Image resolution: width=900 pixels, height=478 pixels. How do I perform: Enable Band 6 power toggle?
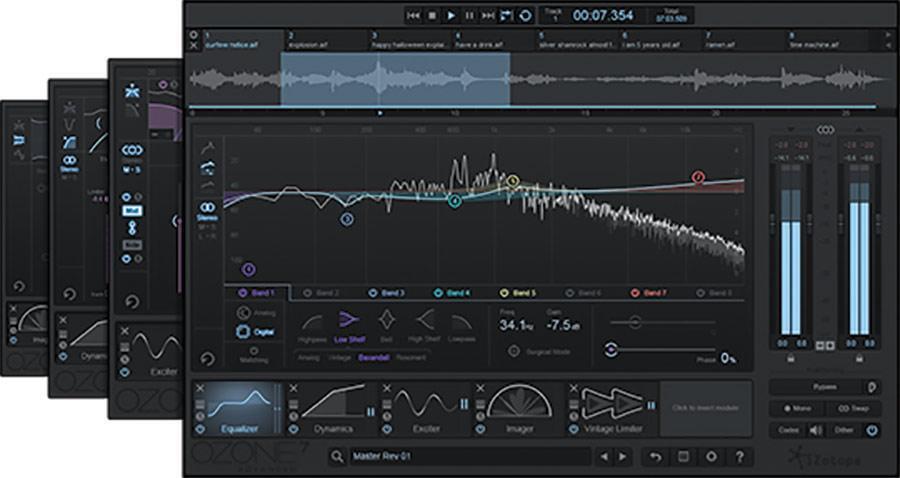click(569, 293)
